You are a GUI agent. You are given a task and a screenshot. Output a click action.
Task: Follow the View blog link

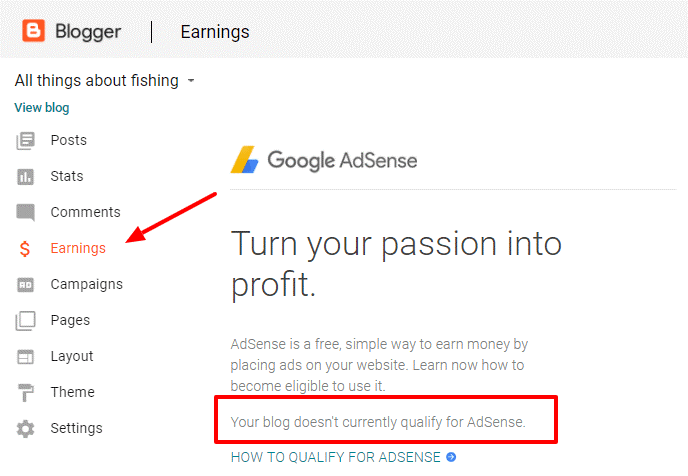pyautogui.click(x=42, y=107)
